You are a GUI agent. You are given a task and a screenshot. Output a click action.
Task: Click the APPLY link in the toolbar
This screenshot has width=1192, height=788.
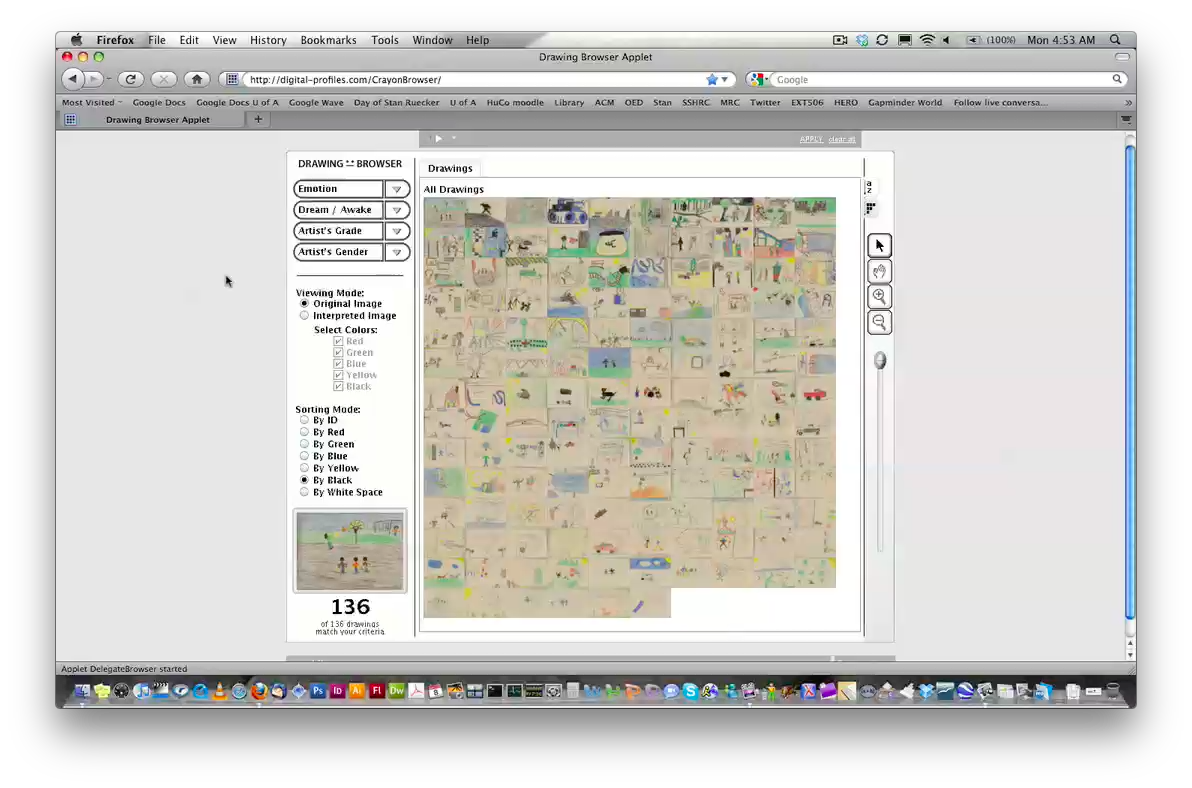coord(810,139)
